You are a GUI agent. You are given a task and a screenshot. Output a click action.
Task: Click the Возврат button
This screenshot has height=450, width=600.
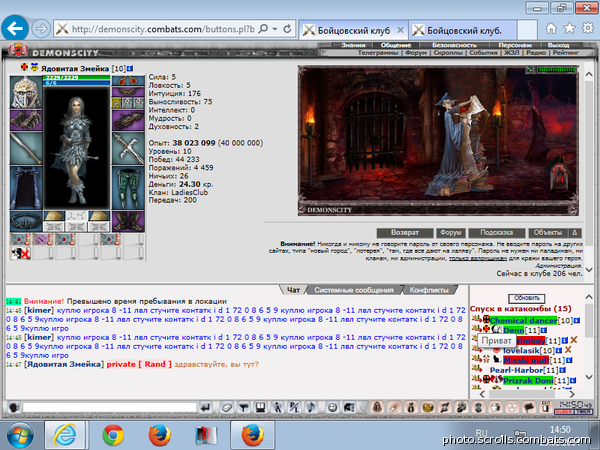click(405, 233)
